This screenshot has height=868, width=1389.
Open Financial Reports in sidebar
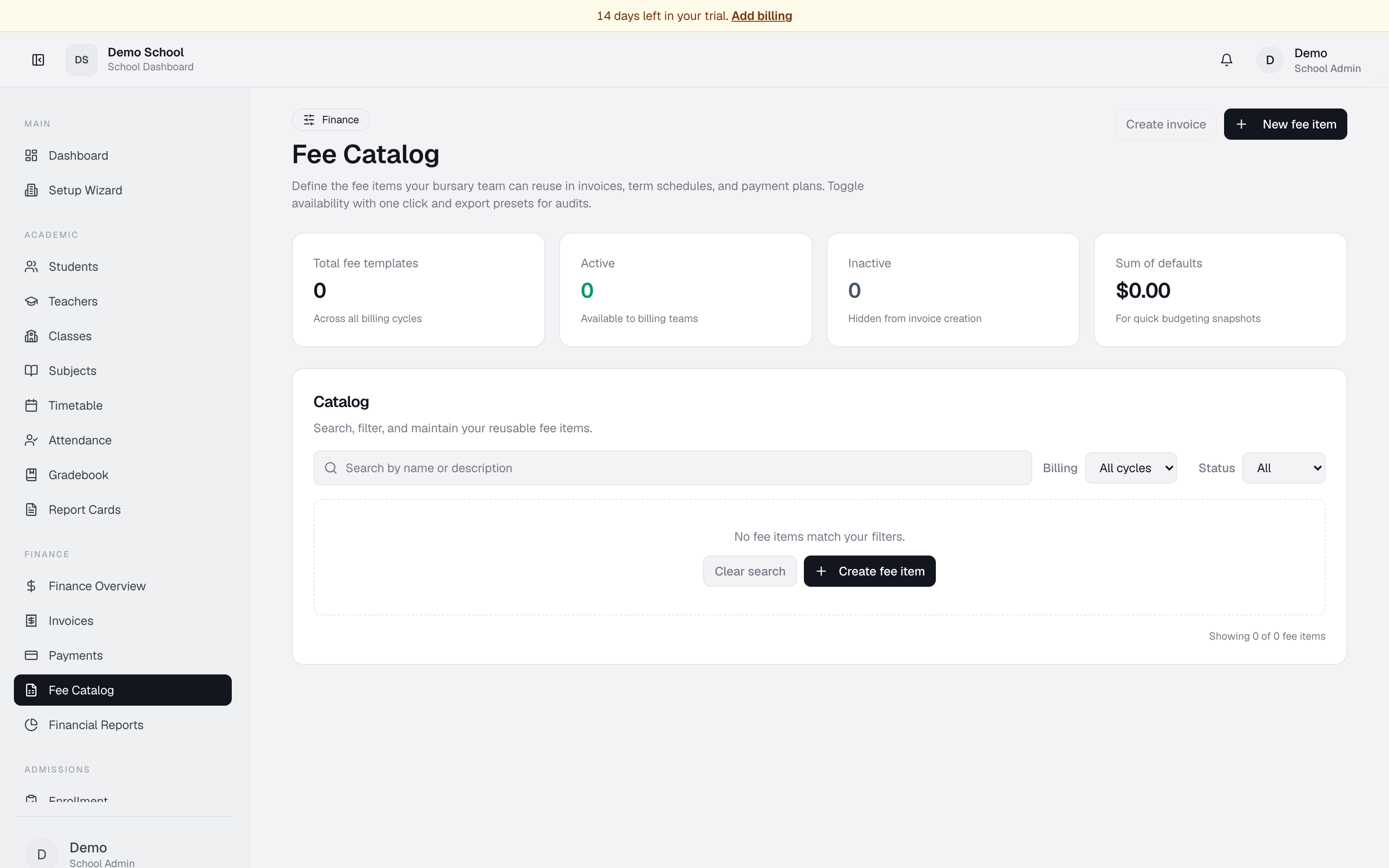[123, 725]
